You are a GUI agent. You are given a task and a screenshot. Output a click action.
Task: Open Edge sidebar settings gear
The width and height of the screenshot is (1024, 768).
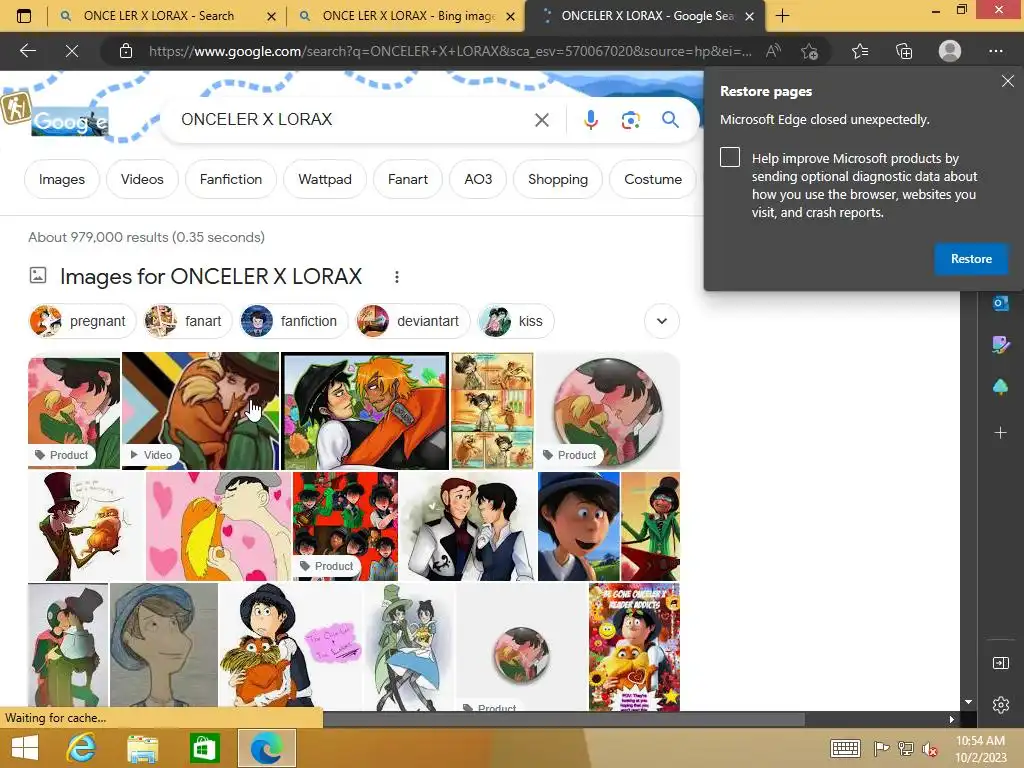pyautogui.click(x=1000, y=705)
